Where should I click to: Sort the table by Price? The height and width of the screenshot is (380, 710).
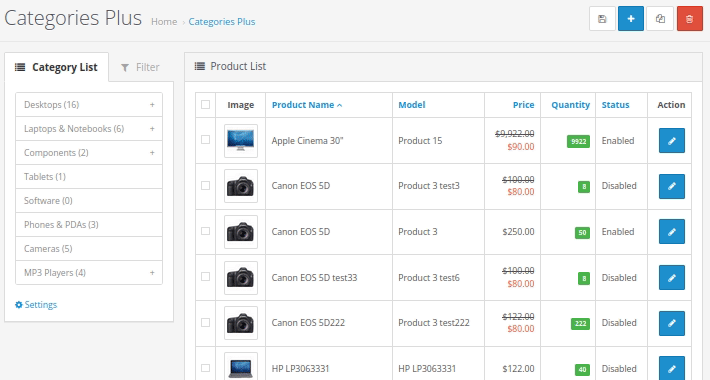pos(523,105)
